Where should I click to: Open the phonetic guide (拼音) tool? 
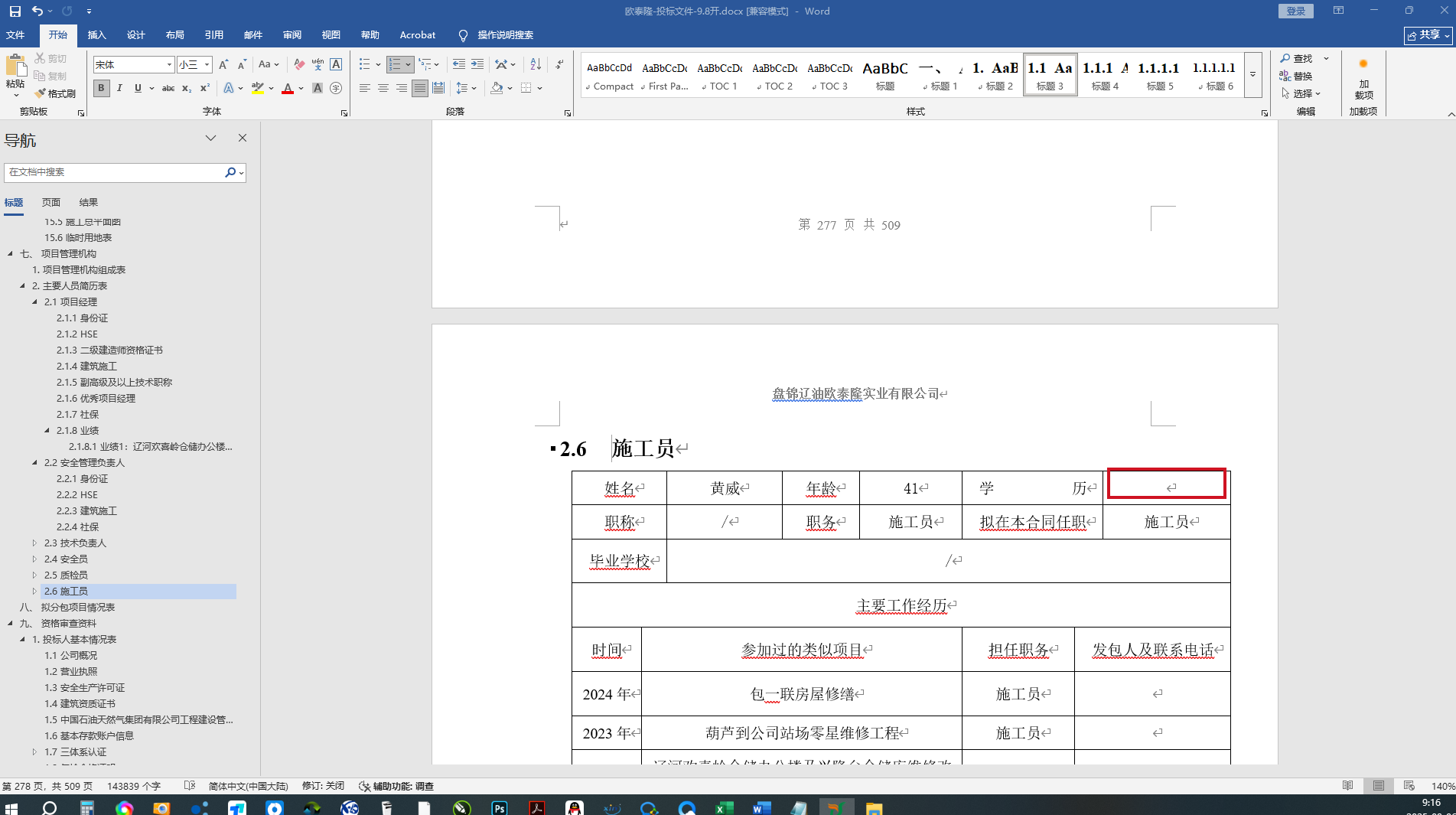click(318, 65)
